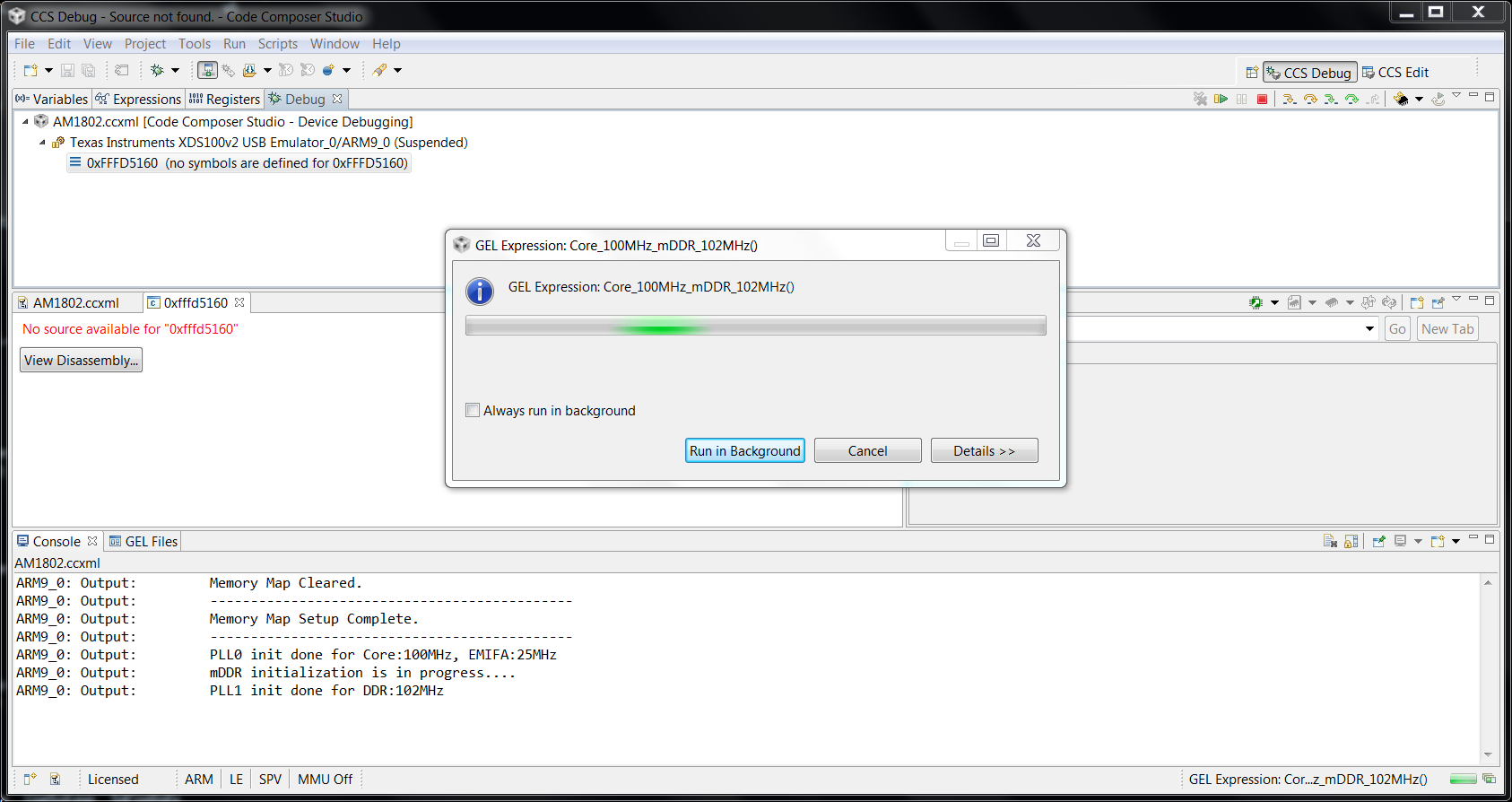Click the Scroll Lock console icon

click(x=1351, y=541)
